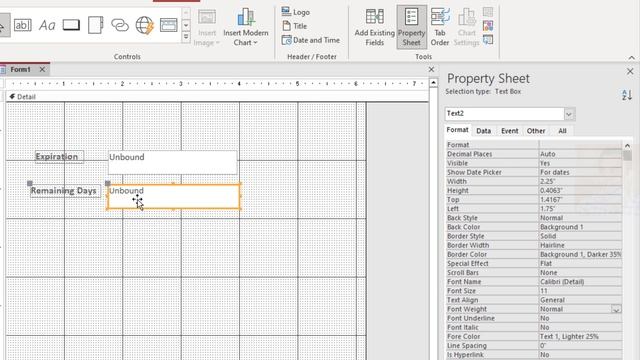Click the Chart Settings button

pyautogui.click(x=466, y=28)
